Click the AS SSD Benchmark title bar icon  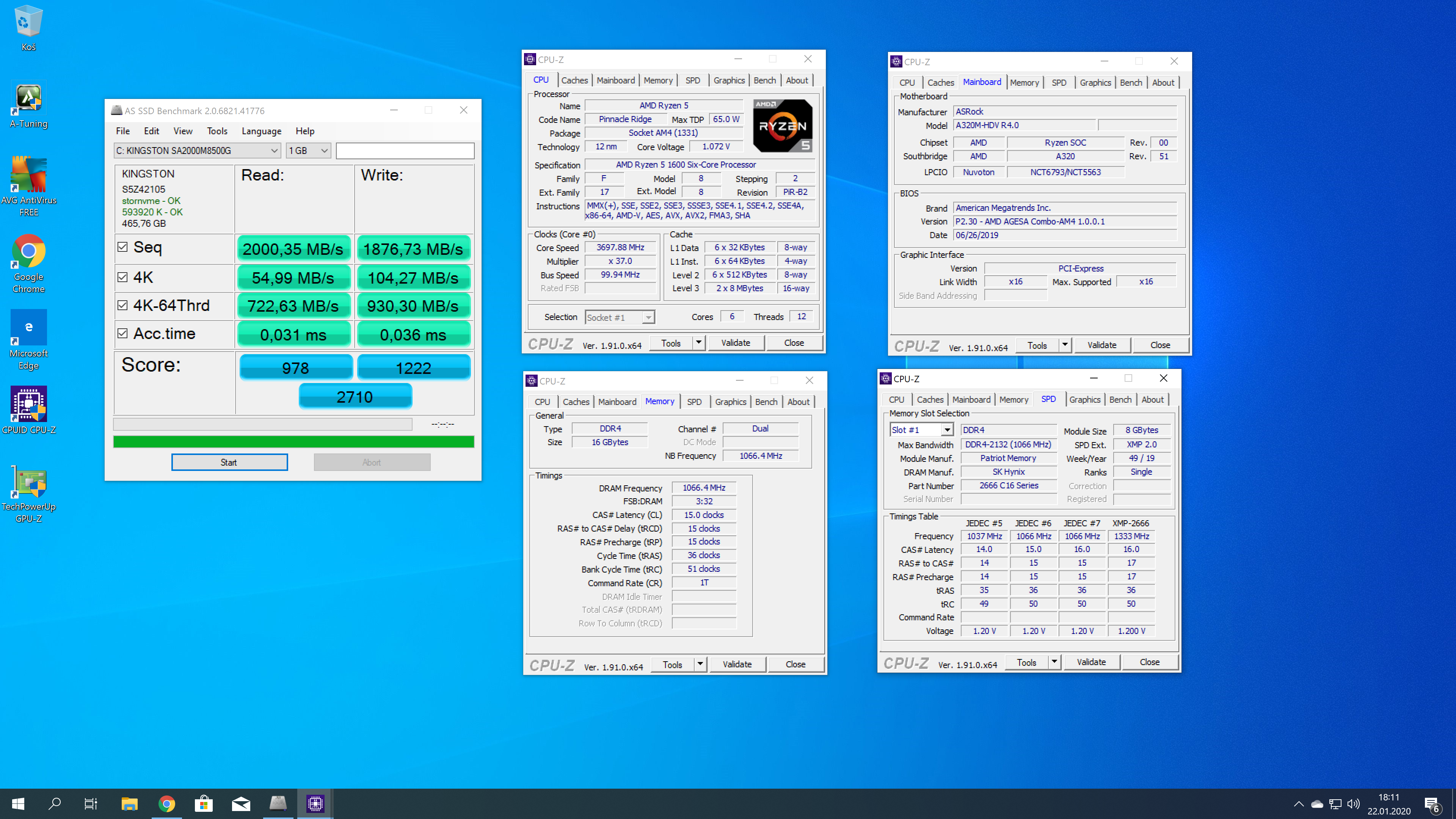click(116, 110)
